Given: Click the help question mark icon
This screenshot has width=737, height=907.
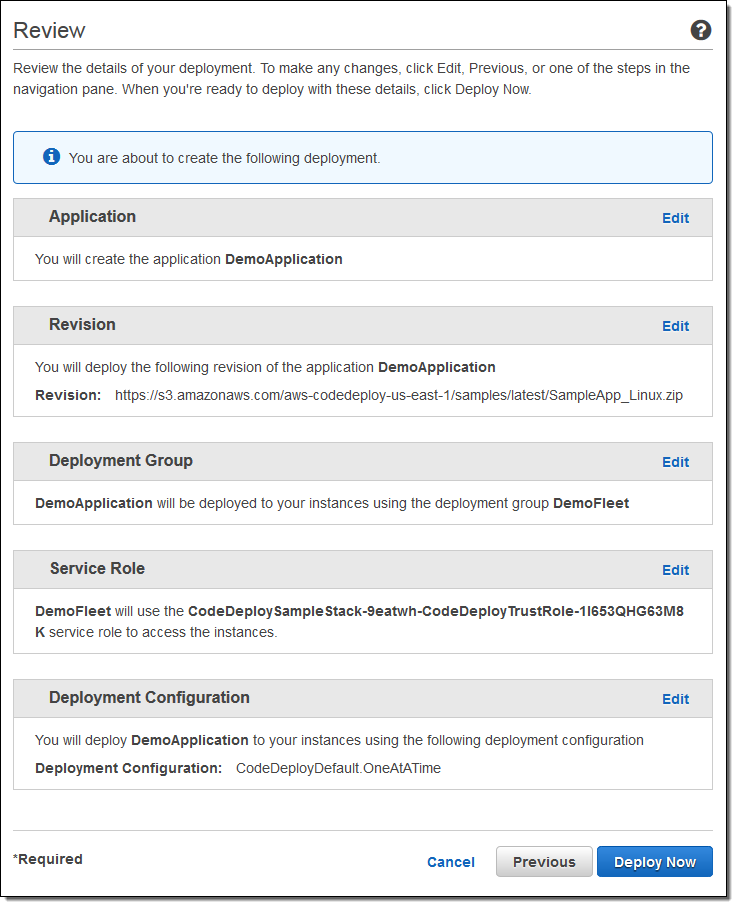Looking at the screenshot, I should (x=701, y=30).
